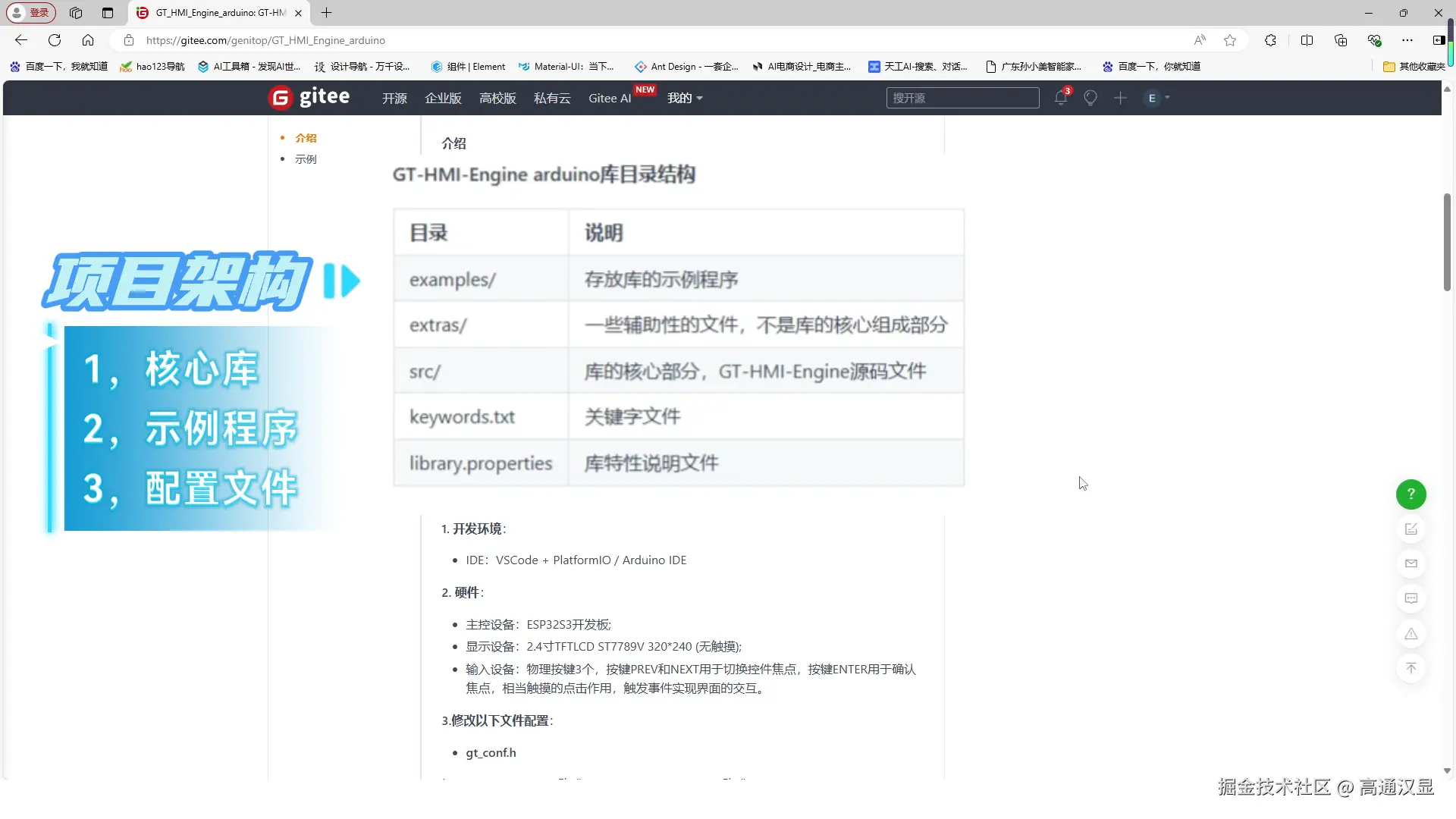The width and height of the screenshot is (1456, 819).
Task: Open browser extensions puzzle icon
Action: coord(1270,40)
